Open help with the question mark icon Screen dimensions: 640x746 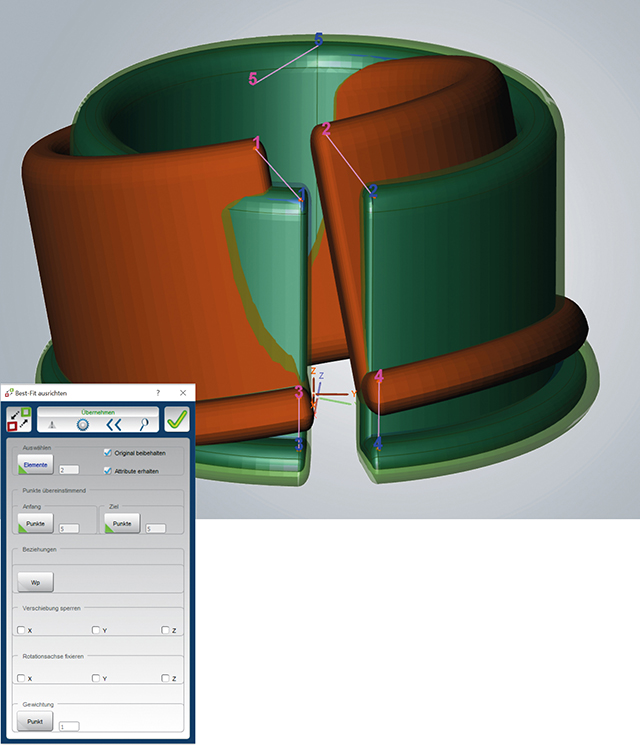click(158, 393)
